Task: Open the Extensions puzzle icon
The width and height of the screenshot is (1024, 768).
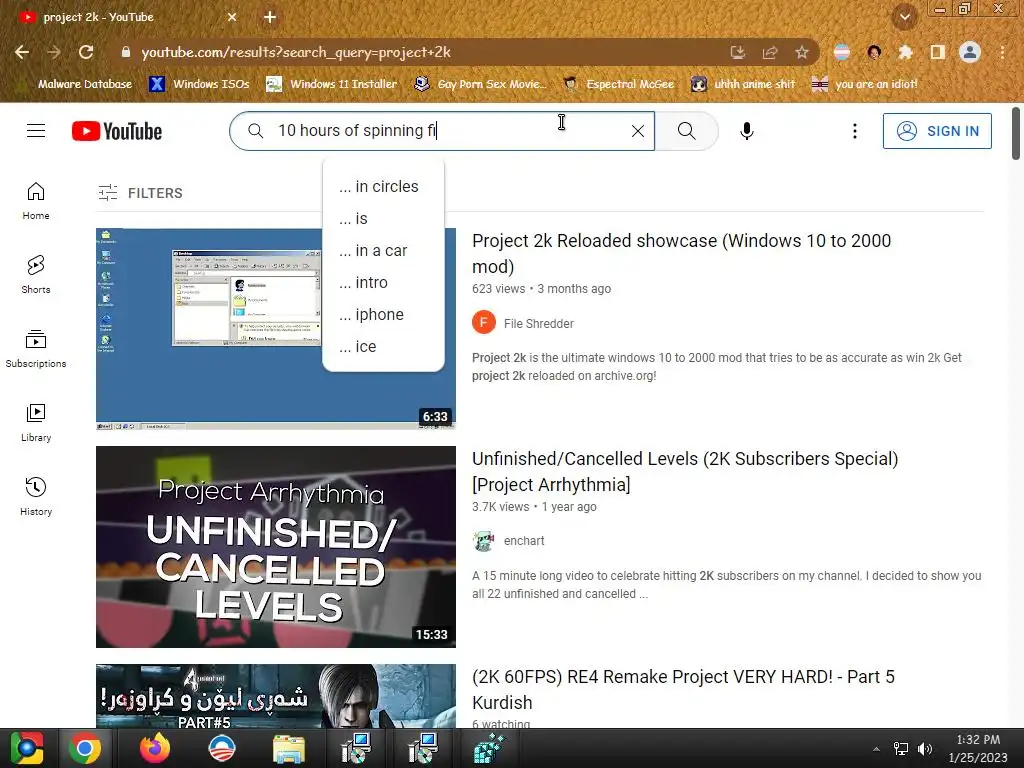Action: point(905,52)
